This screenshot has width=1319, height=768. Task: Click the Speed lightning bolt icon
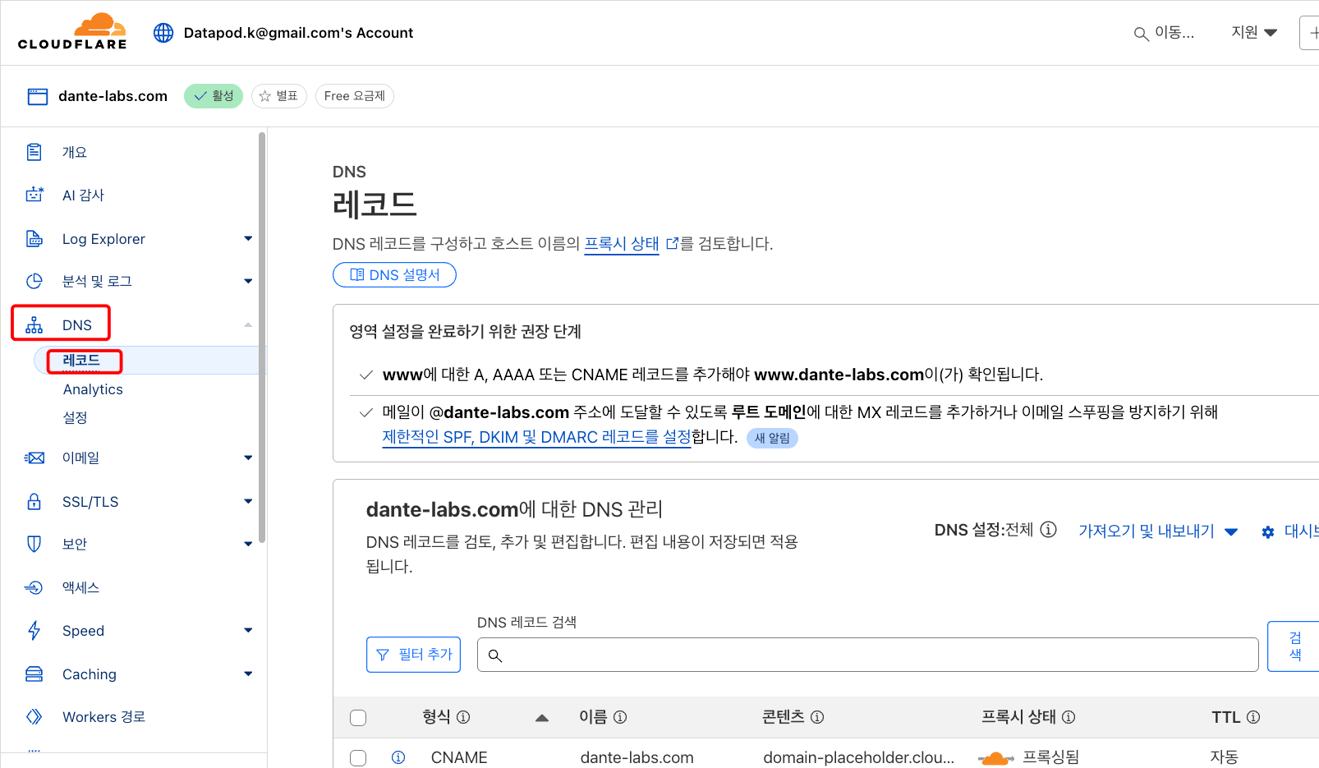tap(34, 630)
